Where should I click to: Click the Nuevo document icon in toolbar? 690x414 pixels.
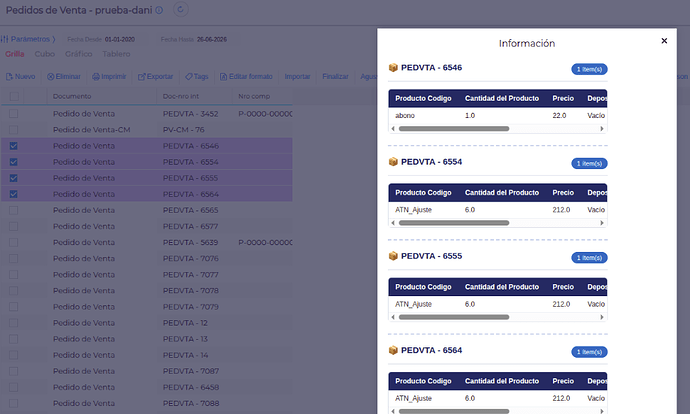pyautogui.click(x=9, y=77)
